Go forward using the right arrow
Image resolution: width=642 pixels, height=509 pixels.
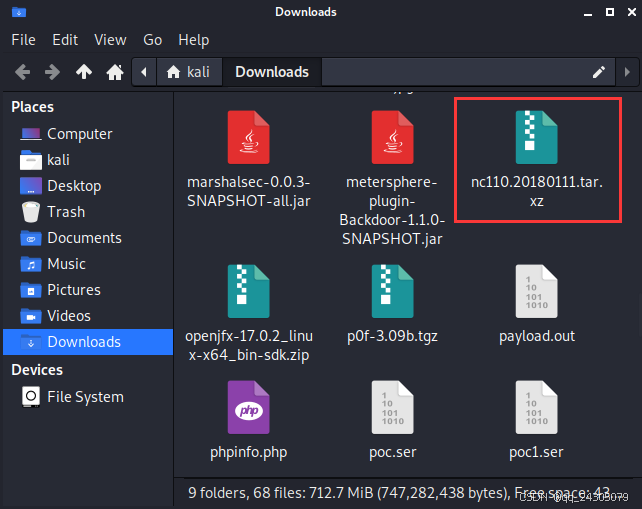point(52,72)
